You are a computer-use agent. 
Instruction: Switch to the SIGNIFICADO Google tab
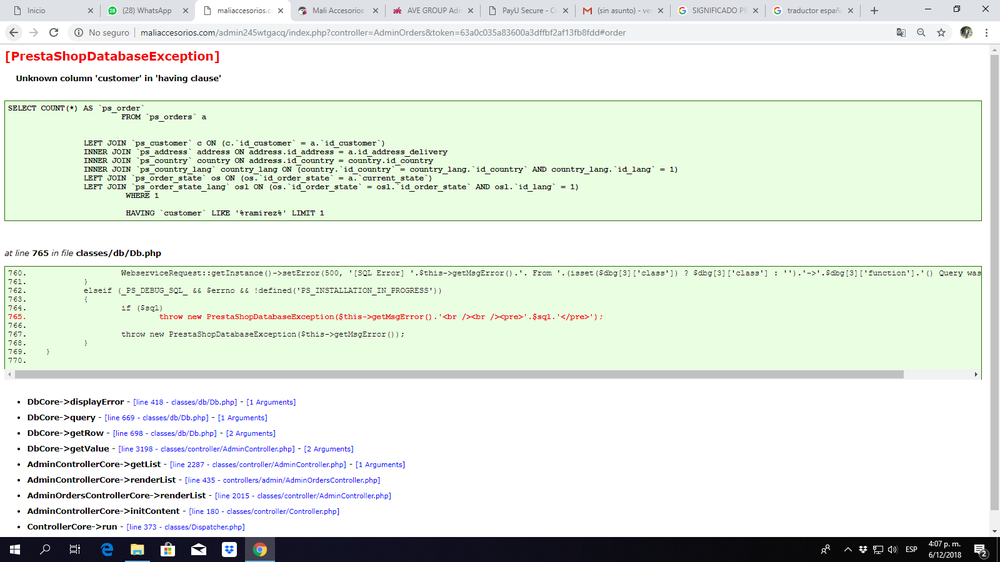point(718,11)
